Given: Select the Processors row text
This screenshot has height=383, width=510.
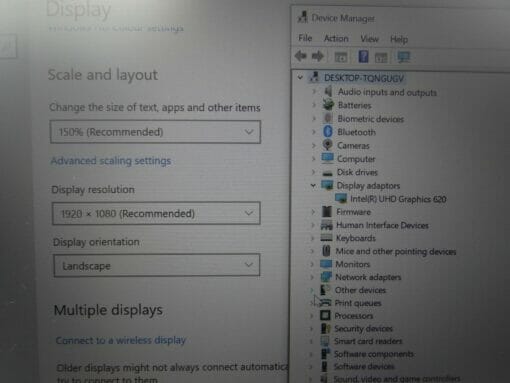Looking at the screenshot, I should (353, 315).
